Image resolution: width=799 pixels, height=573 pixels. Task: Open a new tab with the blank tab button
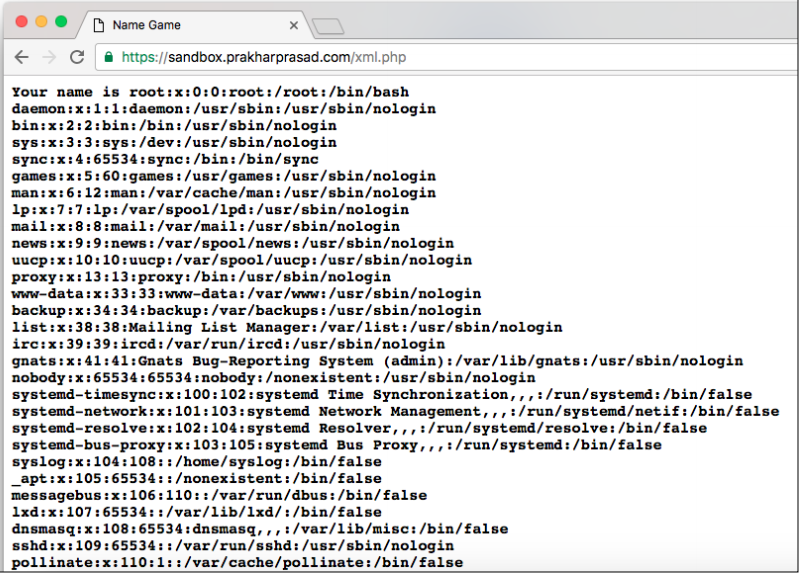[x=328, y=26]
